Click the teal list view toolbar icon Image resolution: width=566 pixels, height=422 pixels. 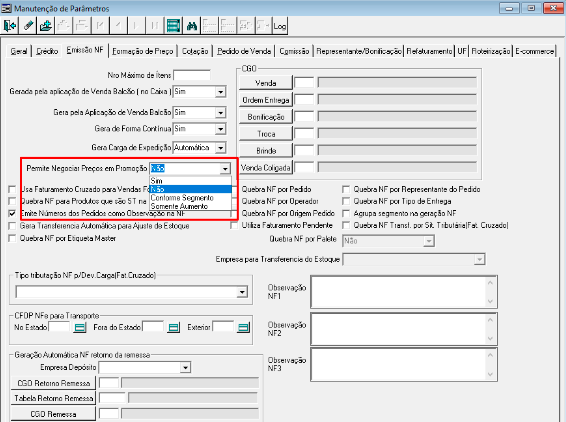coord(173,26)
